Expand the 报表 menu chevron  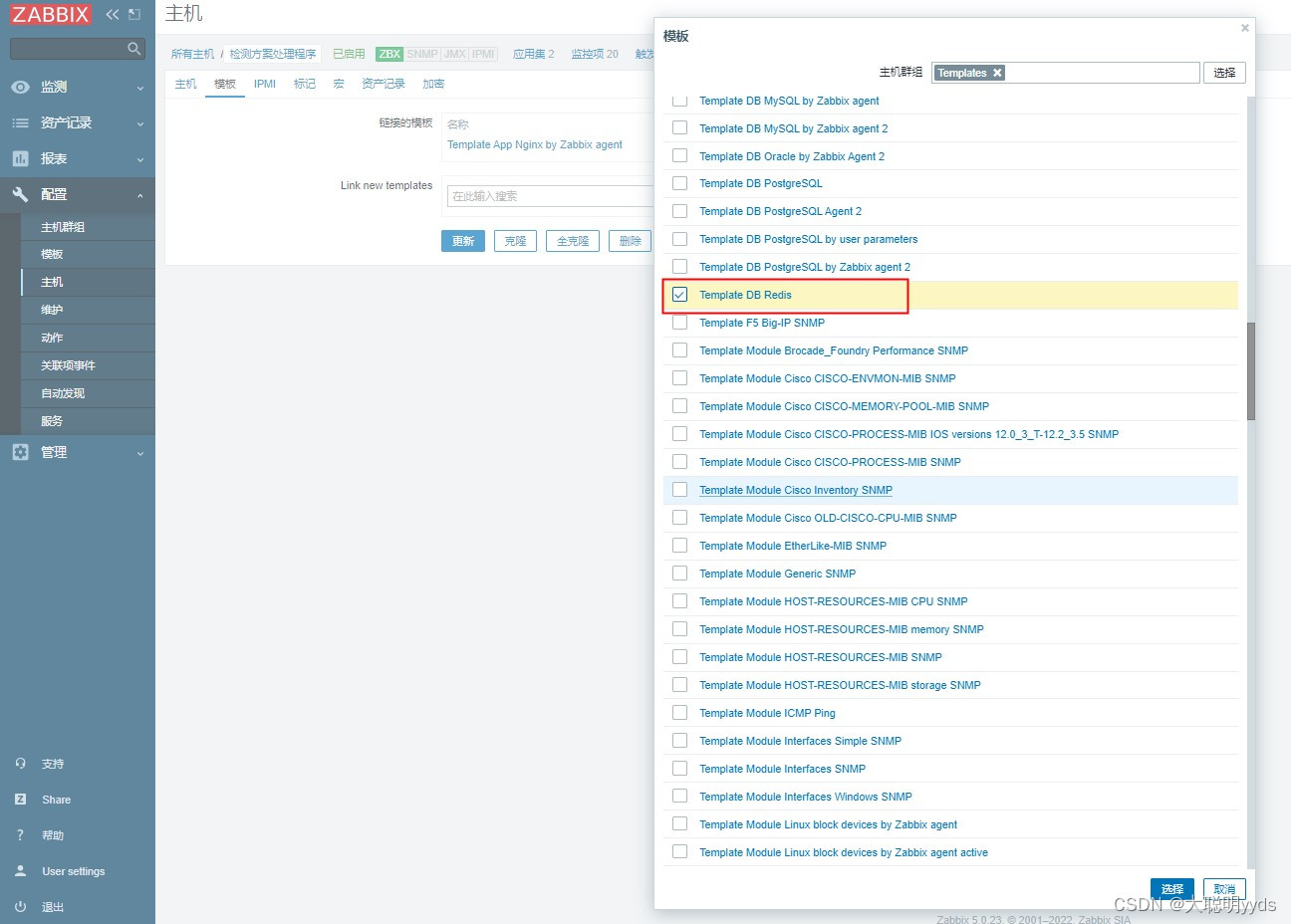(139, 159)
